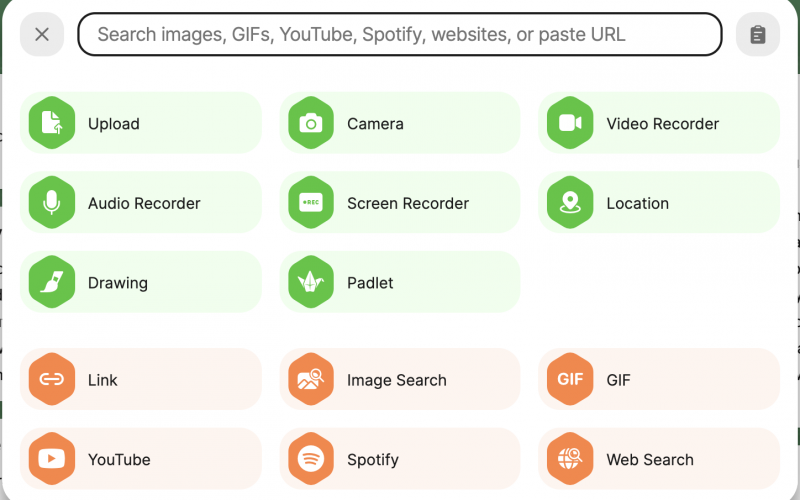Select the Spotify attachment icon
This screenshot has height=500, width=800.
311,459
